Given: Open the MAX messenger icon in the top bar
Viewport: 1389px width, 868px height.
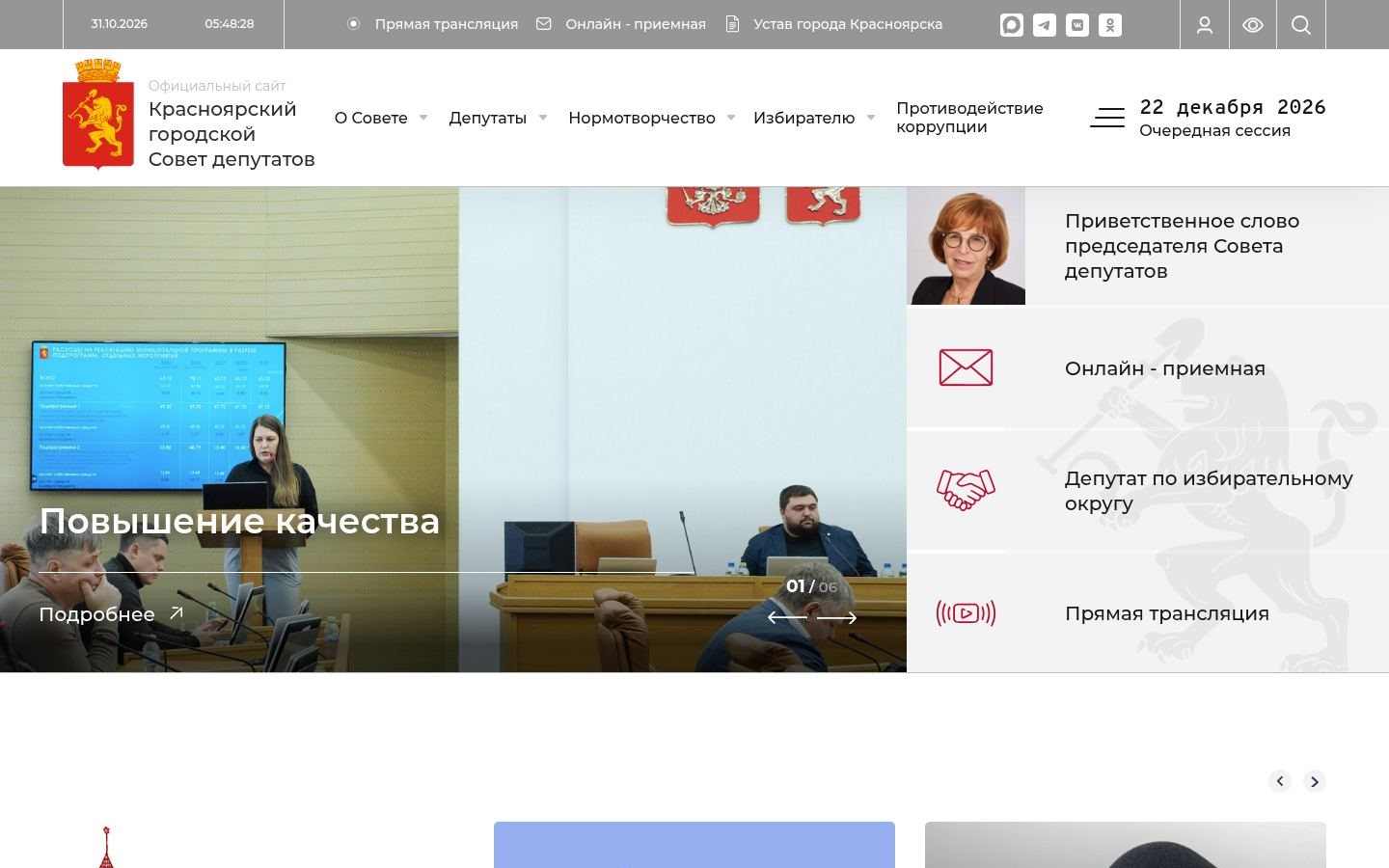Looking at the screenshot, I should click(1011, 25).
